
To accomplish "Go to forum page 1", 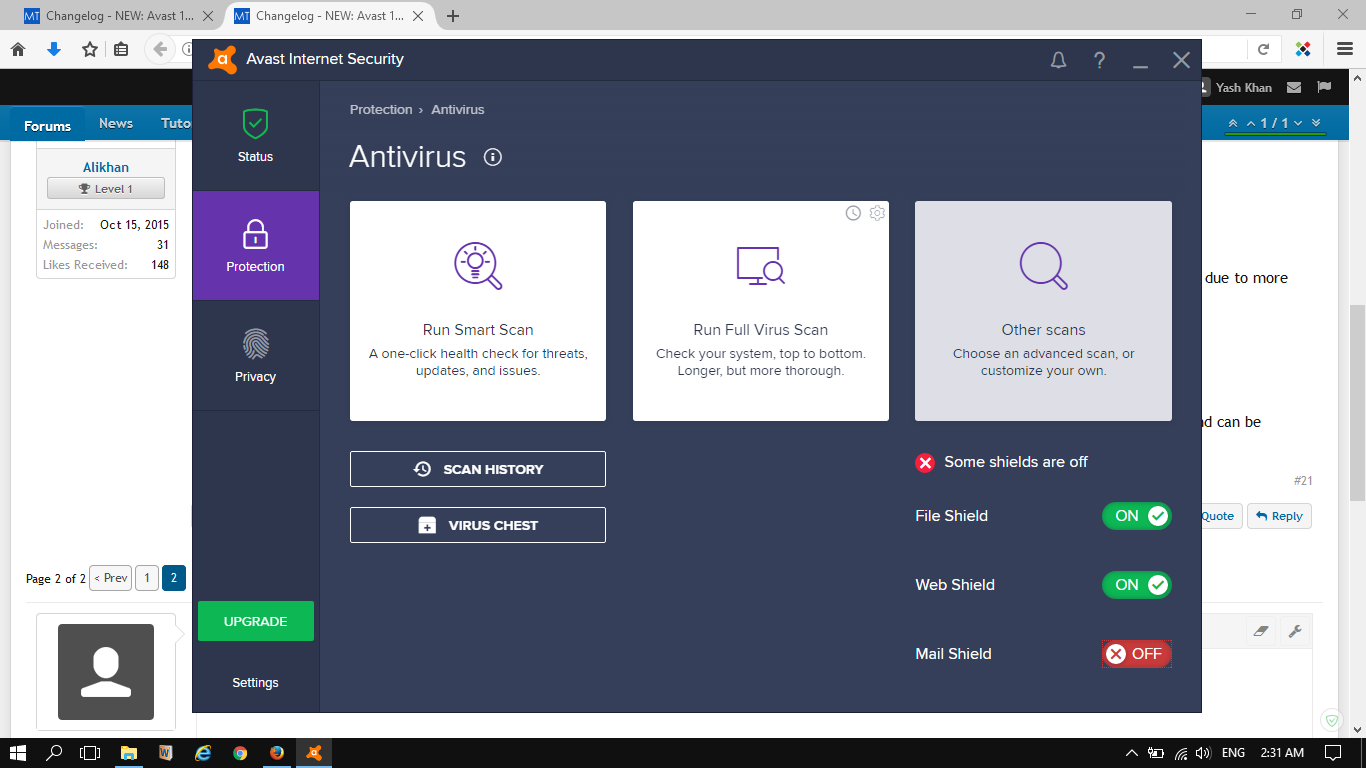I will pos(147,578).
